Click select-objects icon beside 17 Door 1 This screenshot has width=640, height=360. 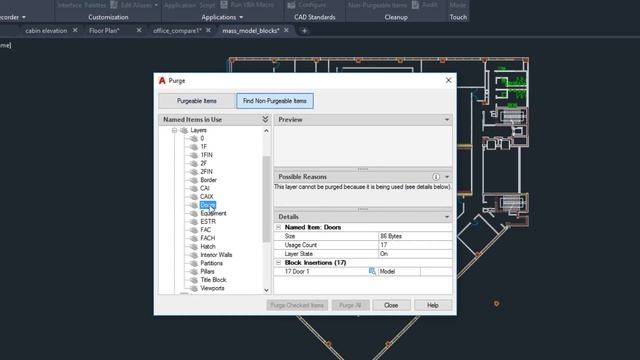point(372,271)
